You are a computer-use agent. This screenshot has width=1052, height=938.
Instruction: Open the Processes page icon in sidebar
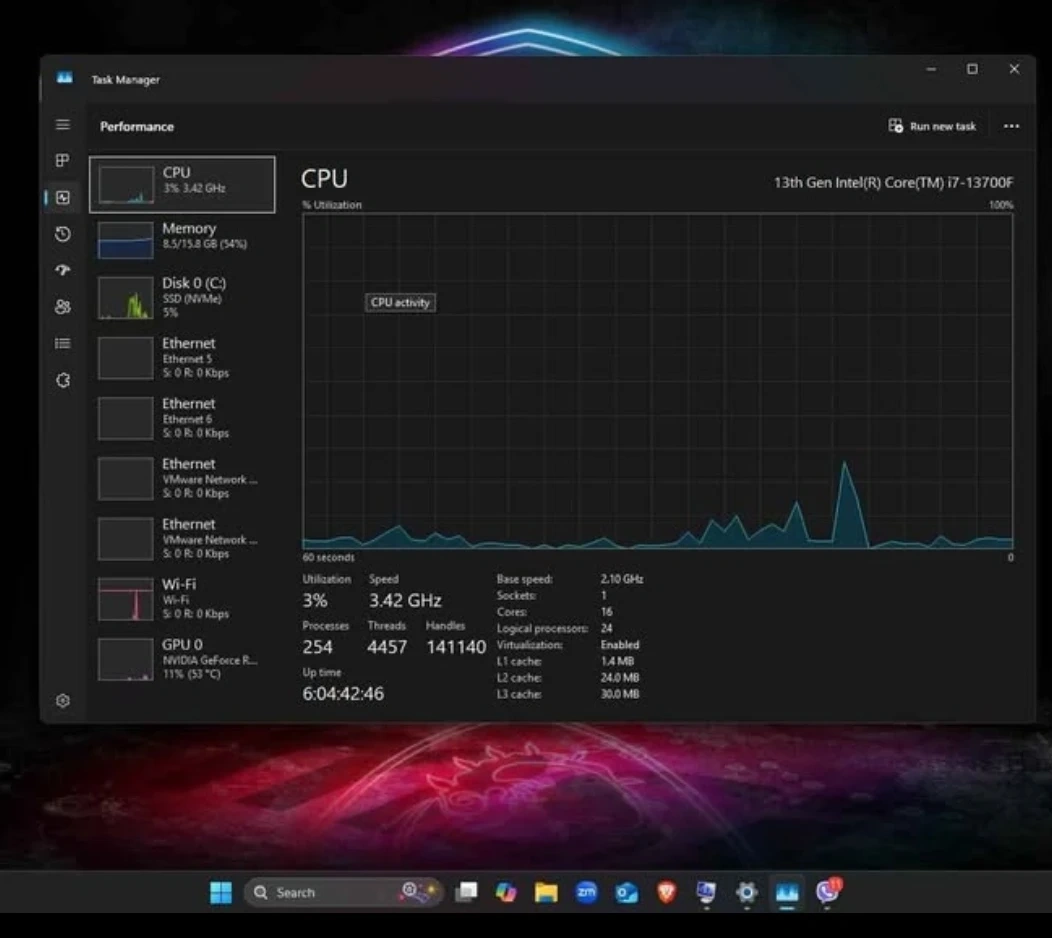point(62,160)
